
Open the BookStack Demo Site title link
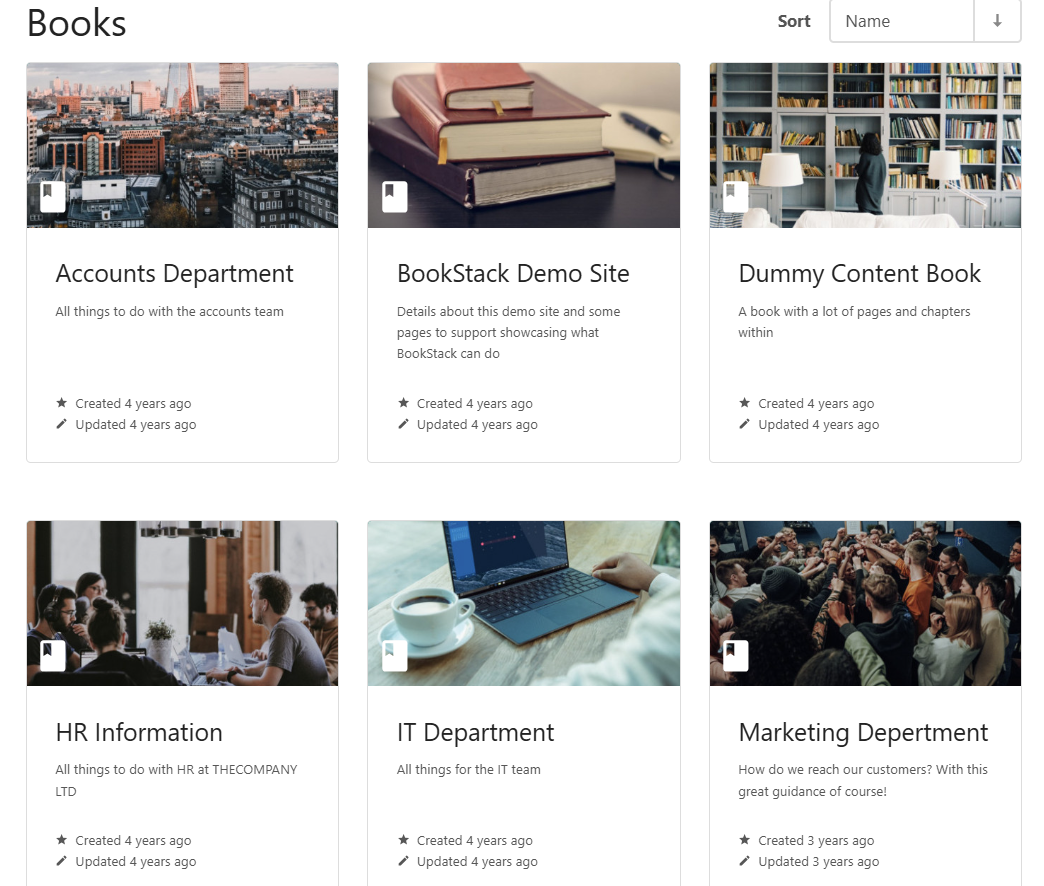(x=513, y=274)
